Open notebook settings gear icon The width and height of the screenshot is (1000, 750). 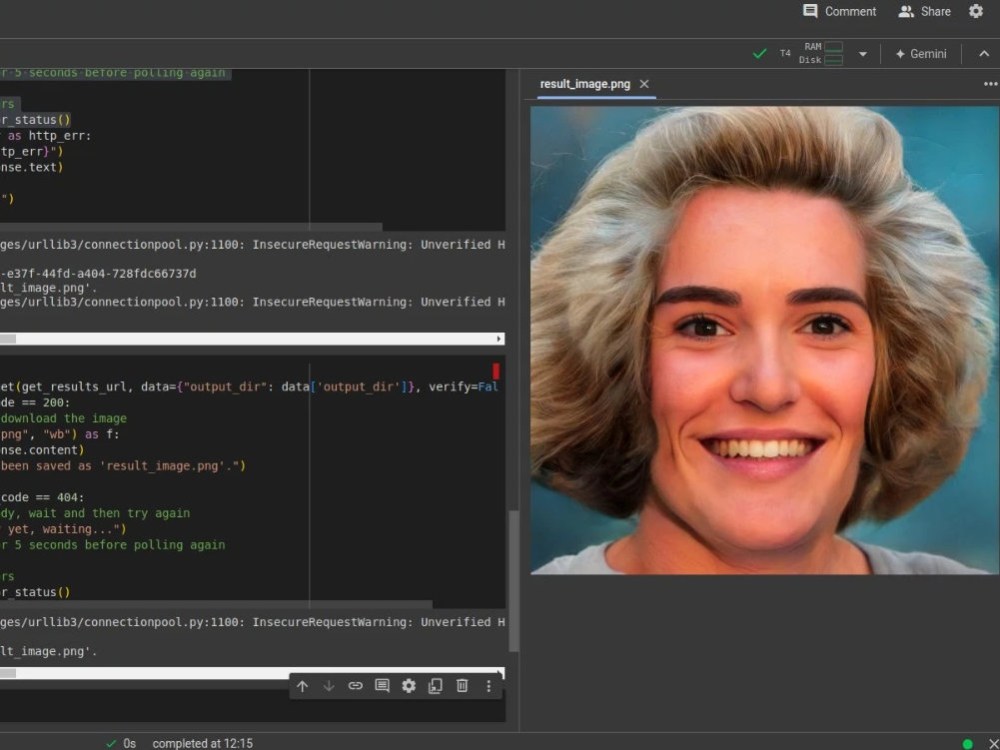(976, 11)
